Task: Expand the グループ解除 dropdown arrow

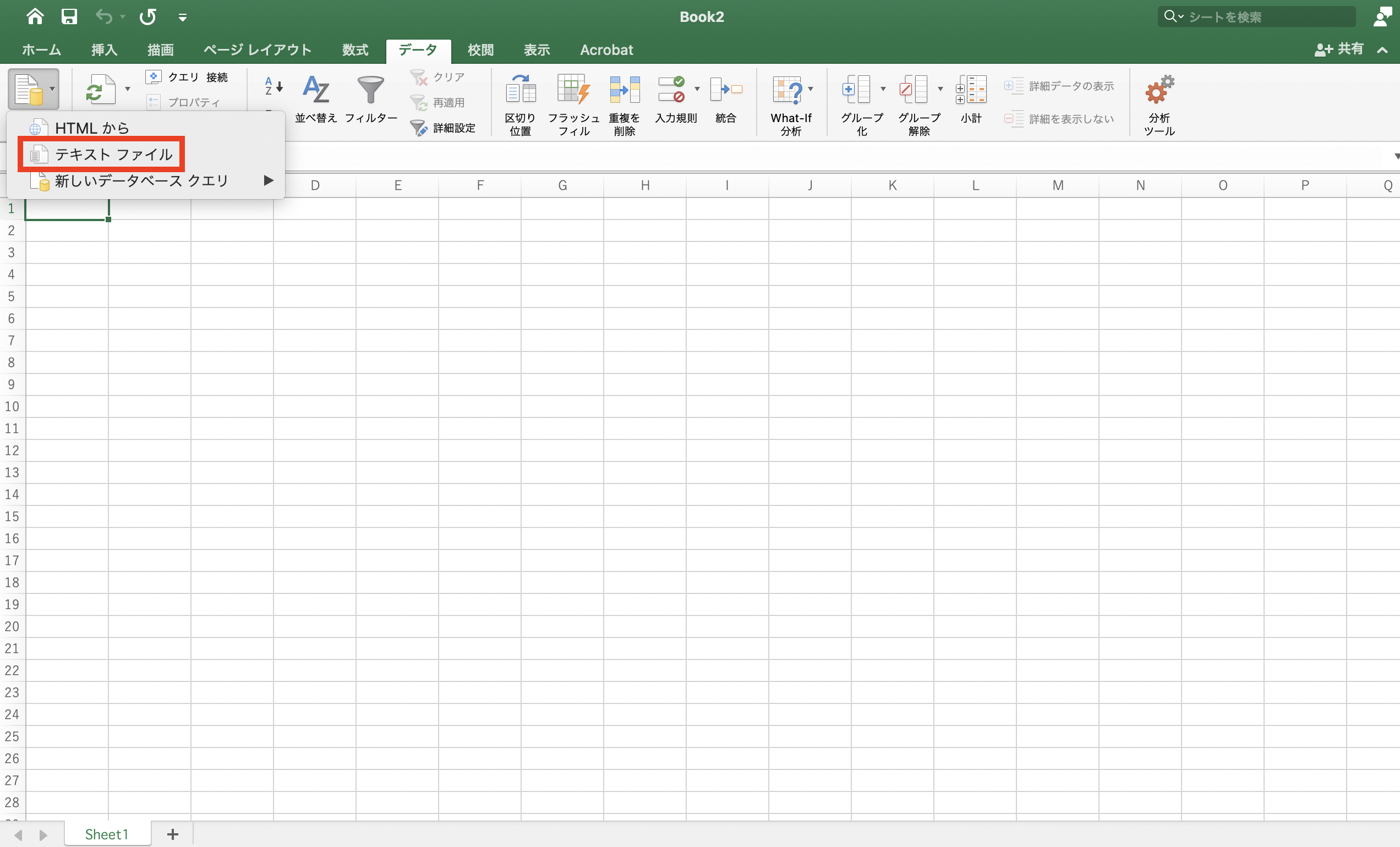Action: coord(940,89)
